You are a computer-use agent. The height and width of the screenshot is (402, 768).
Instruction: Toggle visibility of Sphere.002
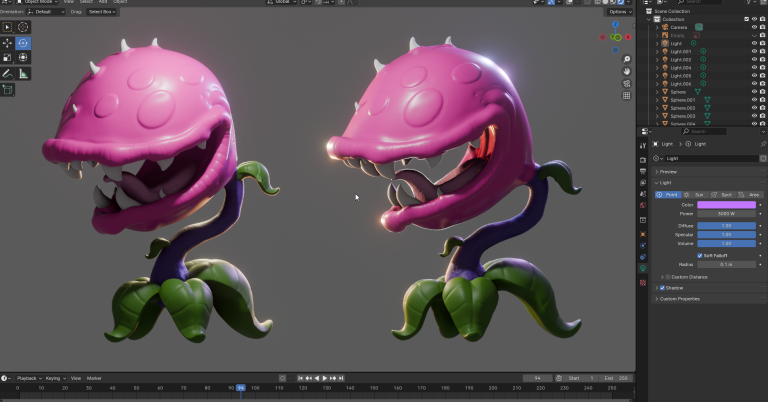(x=754, y=108)
